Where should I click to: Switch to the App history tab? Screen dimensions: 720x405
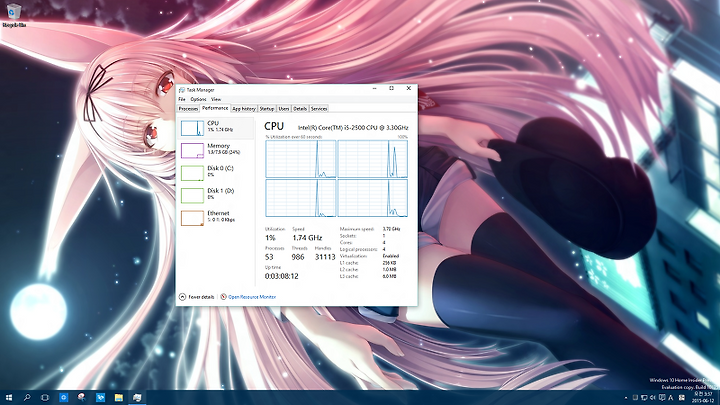244,109
